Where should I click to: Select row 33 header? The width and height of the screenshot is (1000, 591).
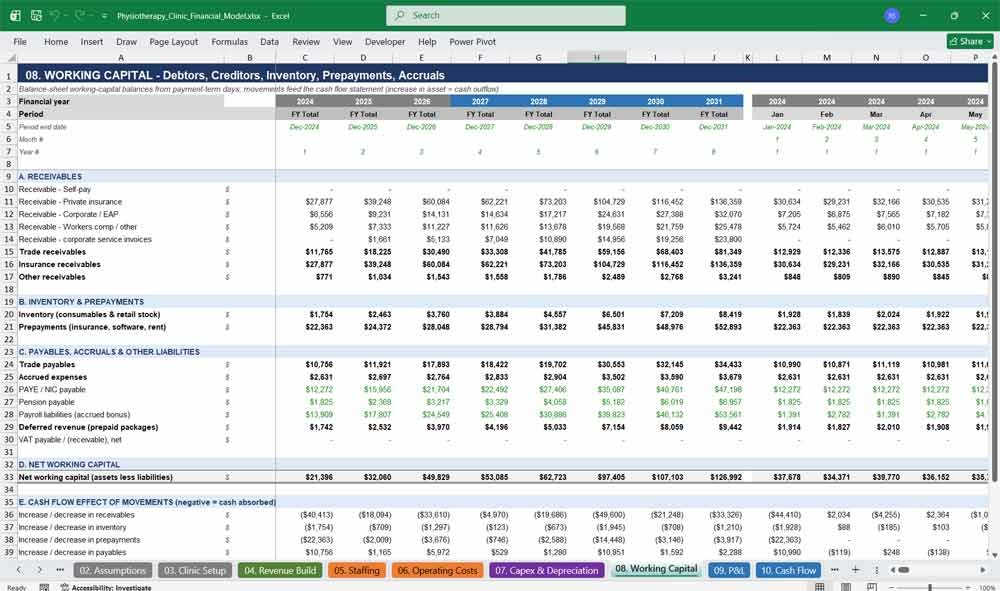click(9, 477)
